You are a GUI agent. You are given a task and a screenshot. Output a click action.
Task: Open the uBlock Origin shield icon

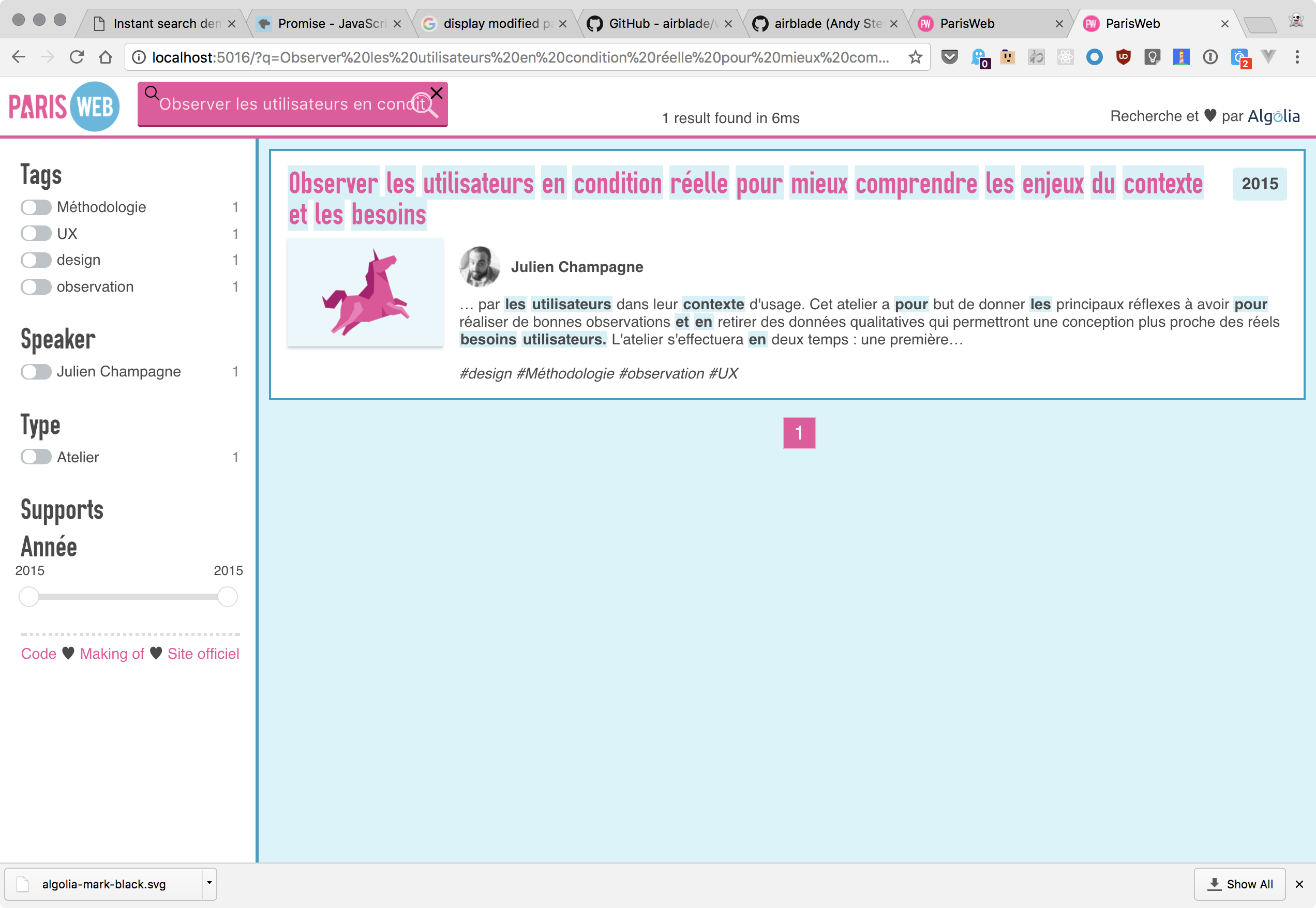coord(1123,57)
